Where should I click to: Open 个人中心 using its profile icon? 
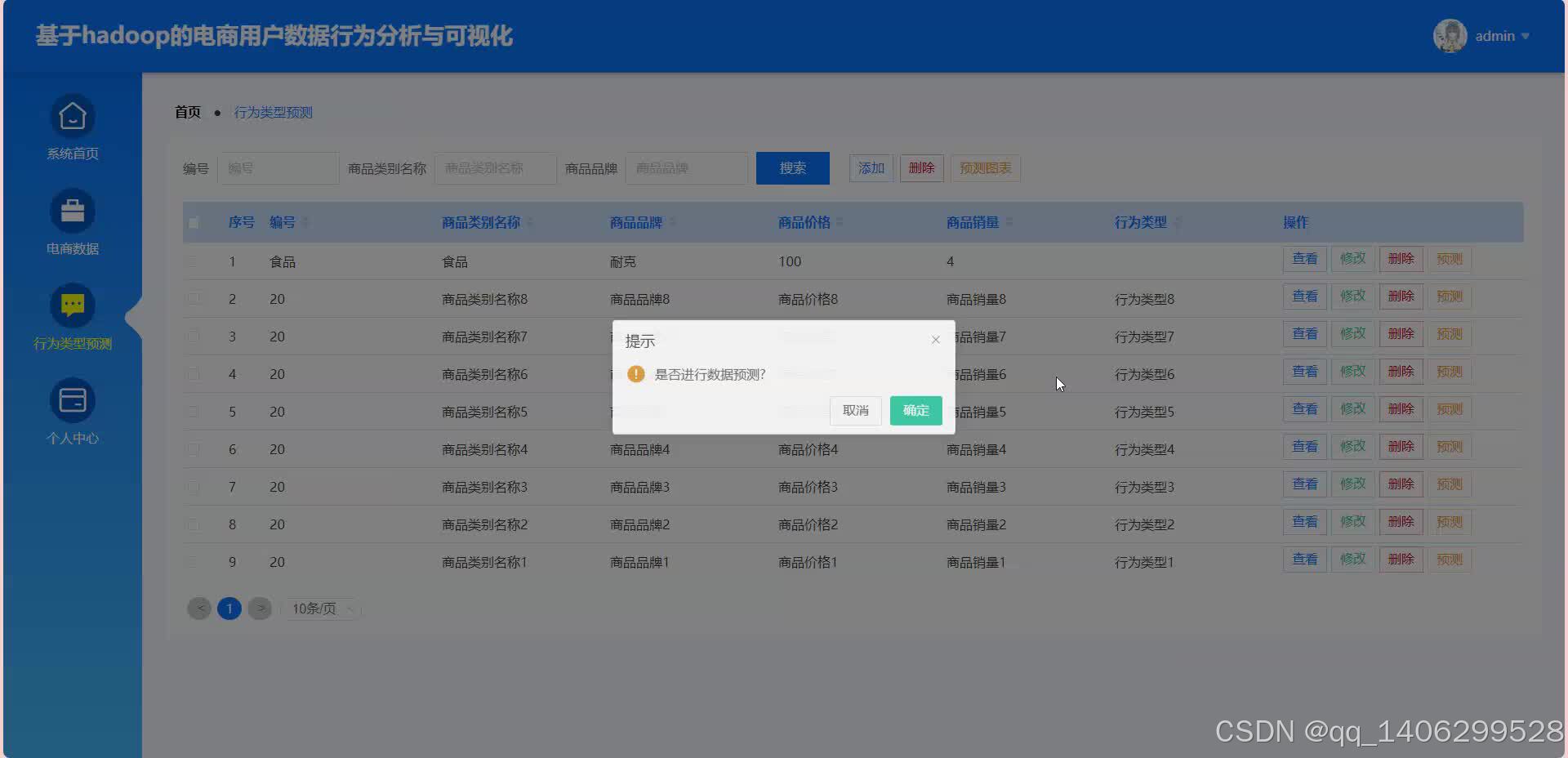72,399
